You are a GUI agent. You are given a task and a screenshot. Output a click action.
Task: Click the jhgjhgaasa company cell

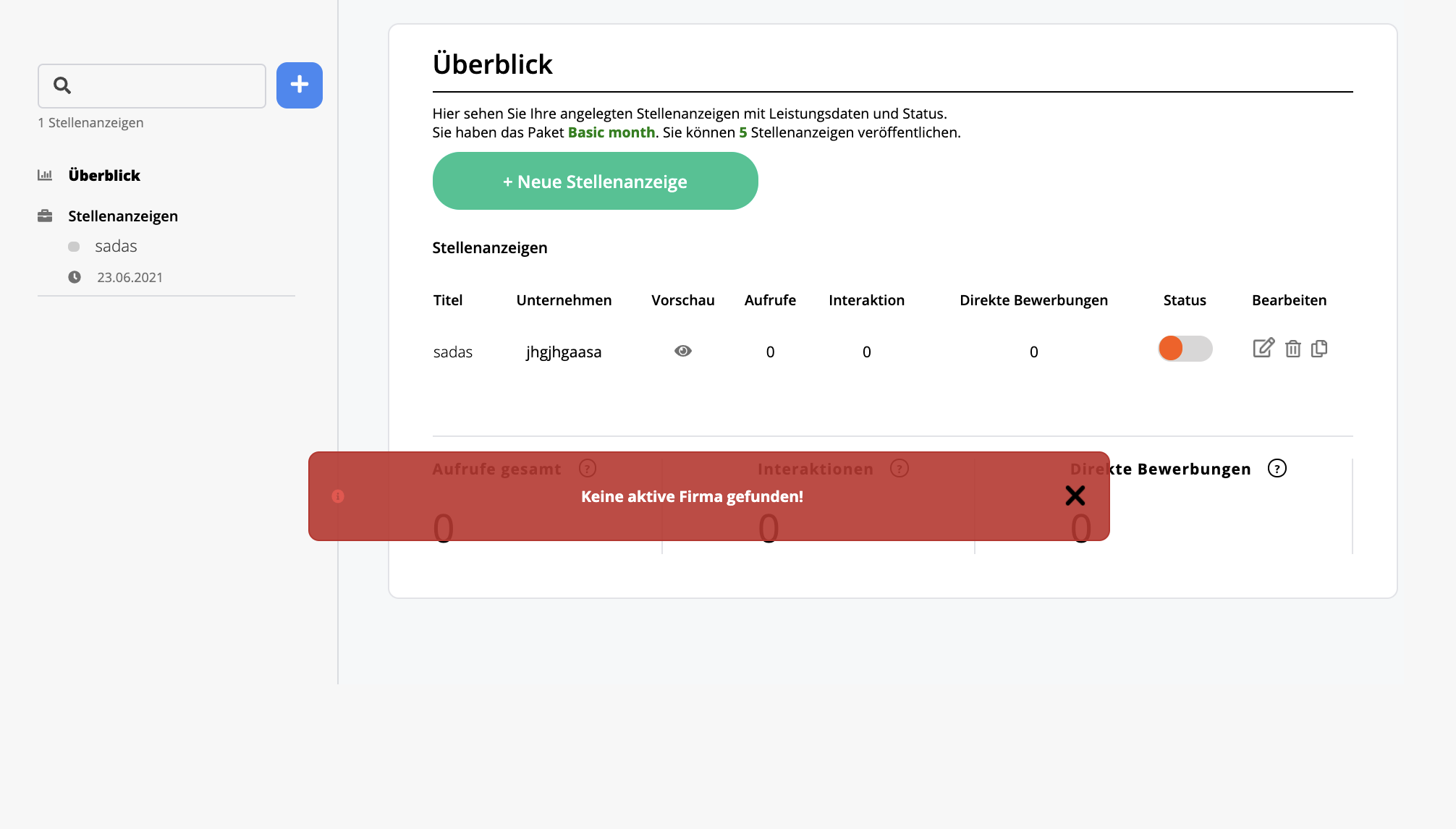[x=564, y=352]
